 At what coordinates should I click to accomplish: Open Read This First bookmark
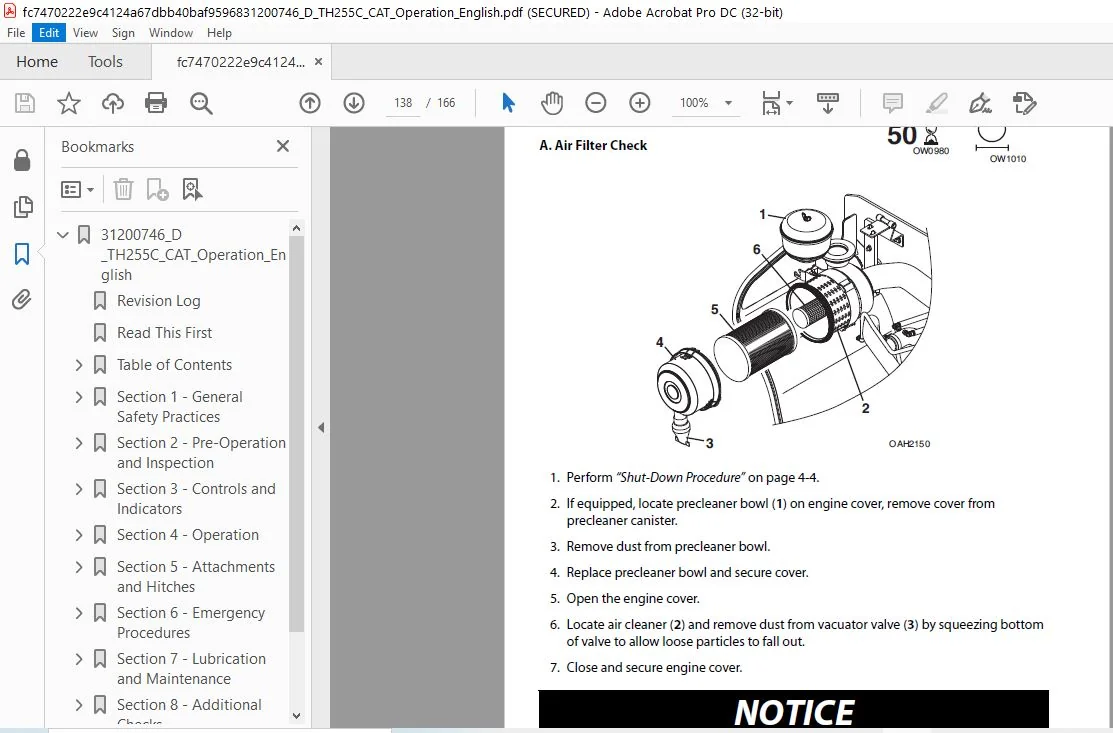point(164,333)
